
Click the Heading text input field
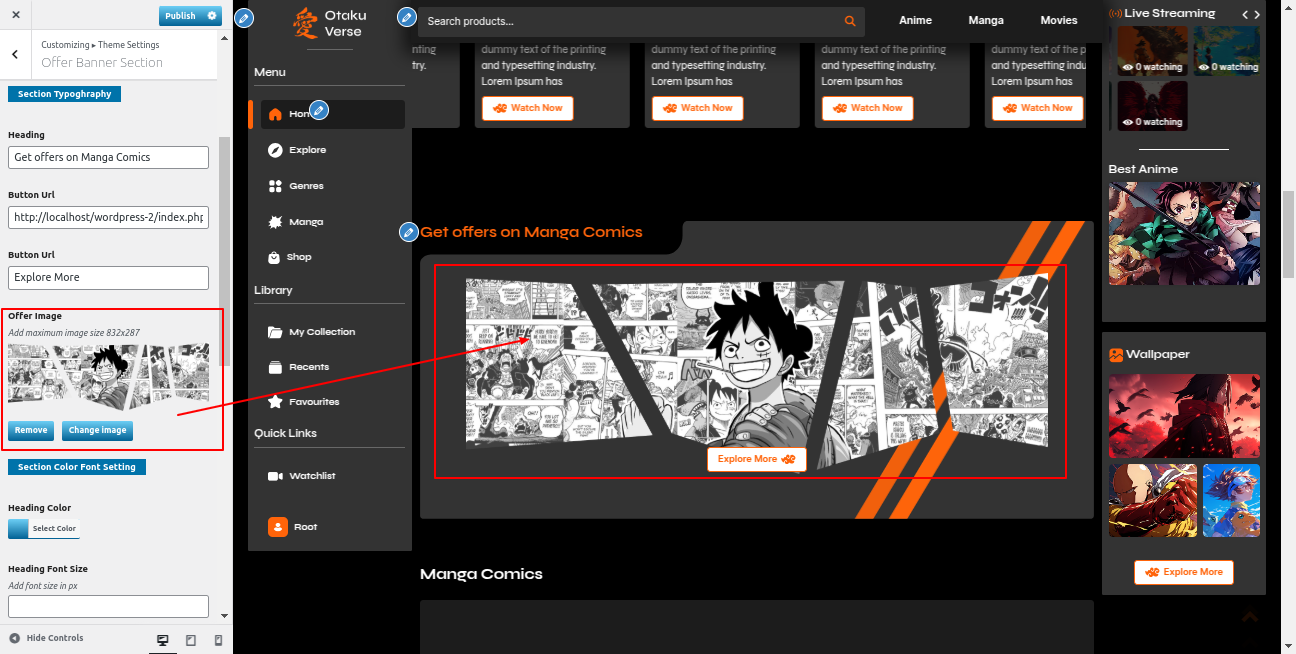[108, 157]
